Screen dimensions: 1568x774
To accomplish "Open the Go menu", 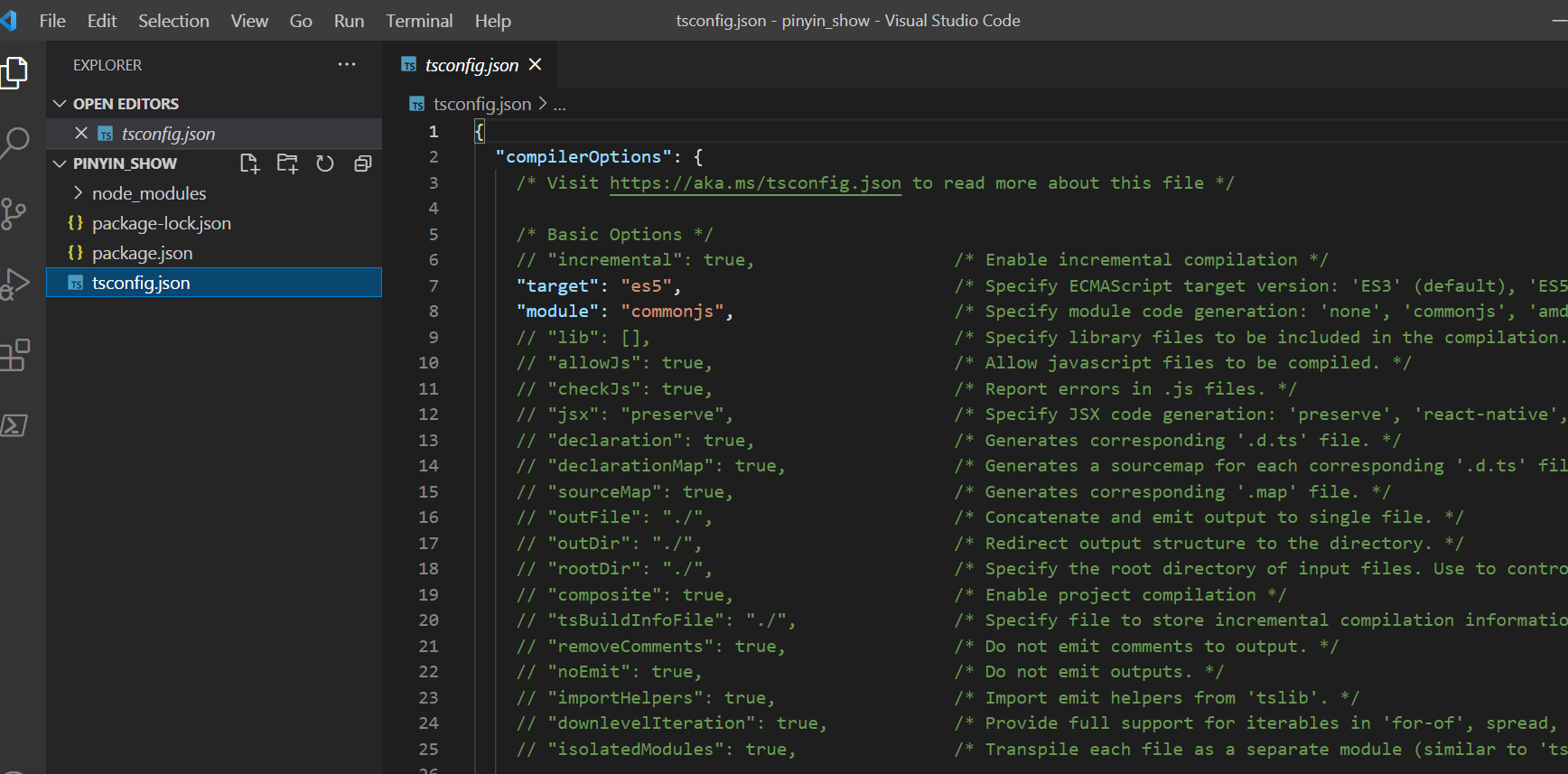I will 301,21.
